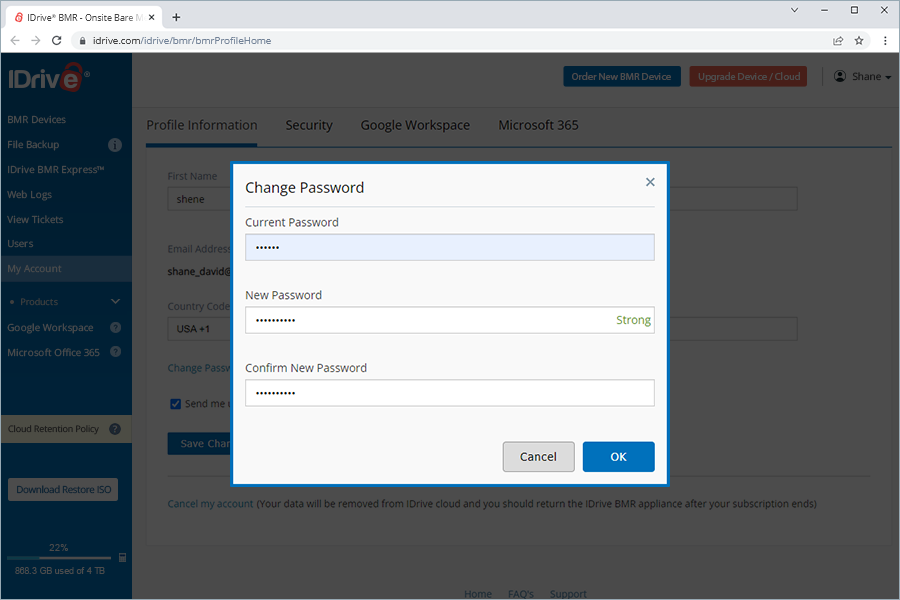Image resolution: width=900 pixels, height=600 pixels.
Task: Open Google Workspace help icon
Action: 115,327
